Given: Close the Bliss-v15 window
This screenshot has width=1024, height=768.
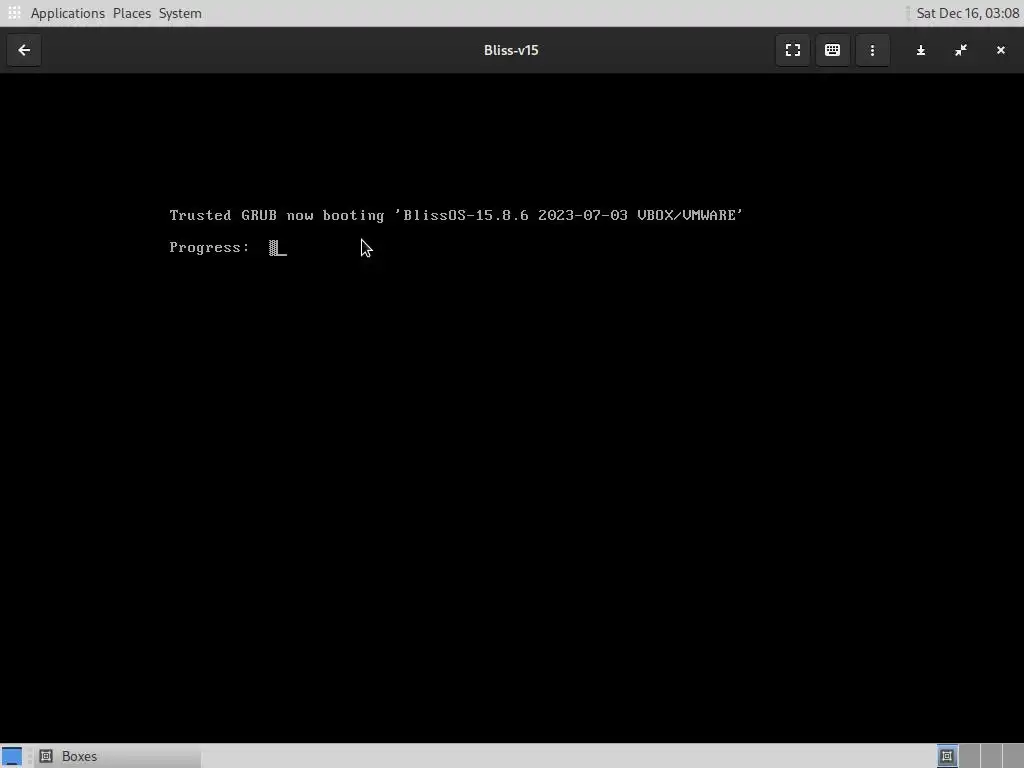Looking at the screenshot, I should [x=1000, y=50].
